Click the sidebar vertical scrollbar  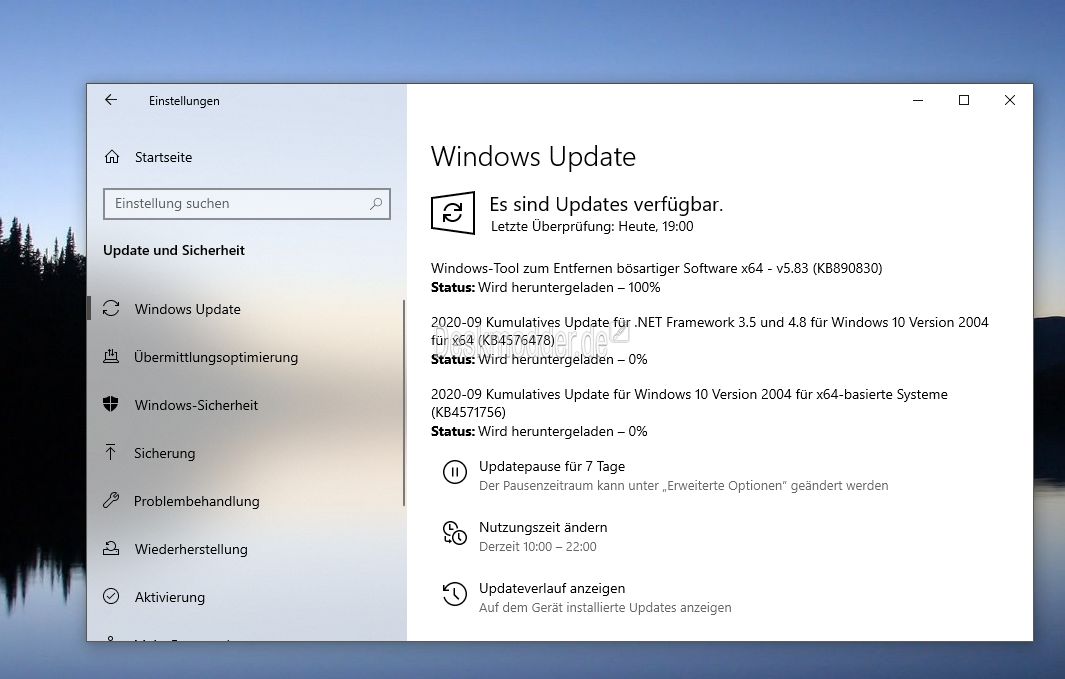click(404, 403)
